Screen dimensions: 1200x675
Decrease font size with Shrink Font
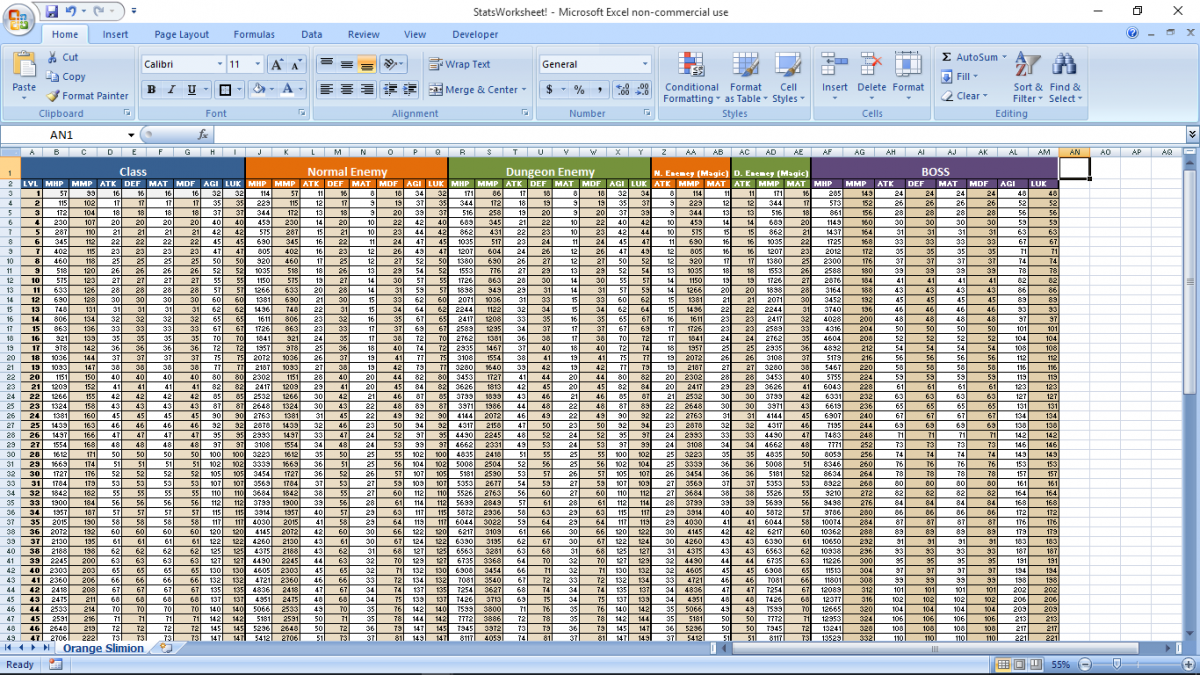coord(298,64)
